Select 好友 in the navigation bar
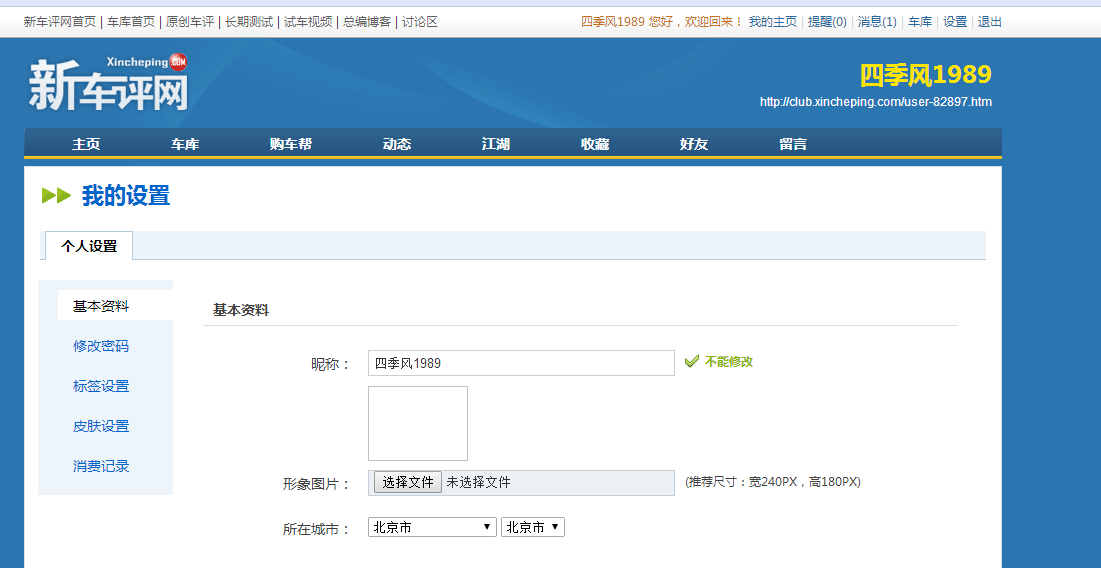Image resolution: width=1101 pixels, height=568 pixels. (x=694, y=145)
